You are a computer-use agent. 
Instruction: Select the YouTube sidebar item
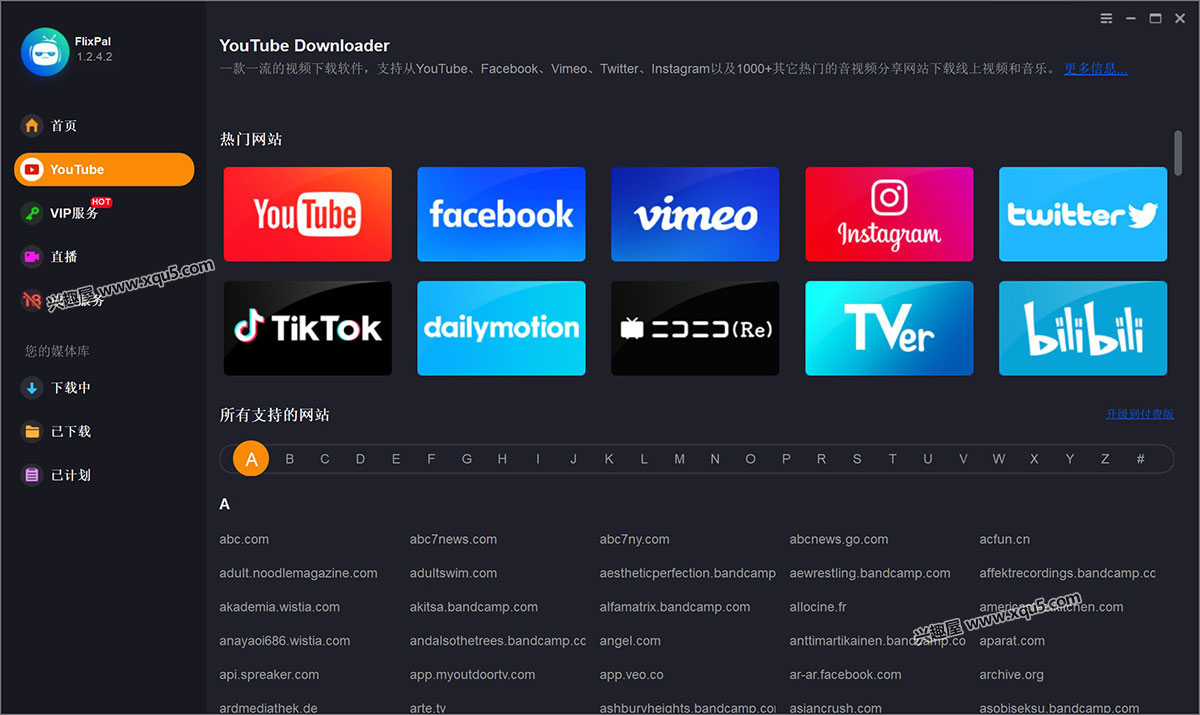point(104,170)
